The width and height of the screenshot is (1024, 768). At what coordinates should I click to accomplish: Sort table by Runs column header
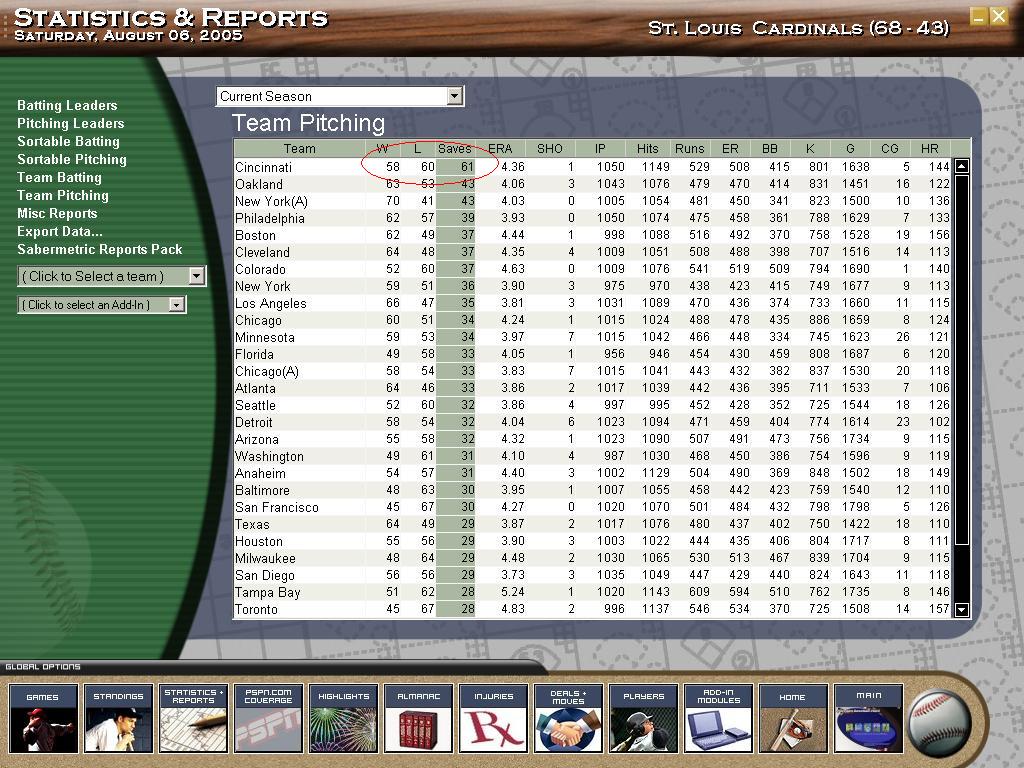690,148
